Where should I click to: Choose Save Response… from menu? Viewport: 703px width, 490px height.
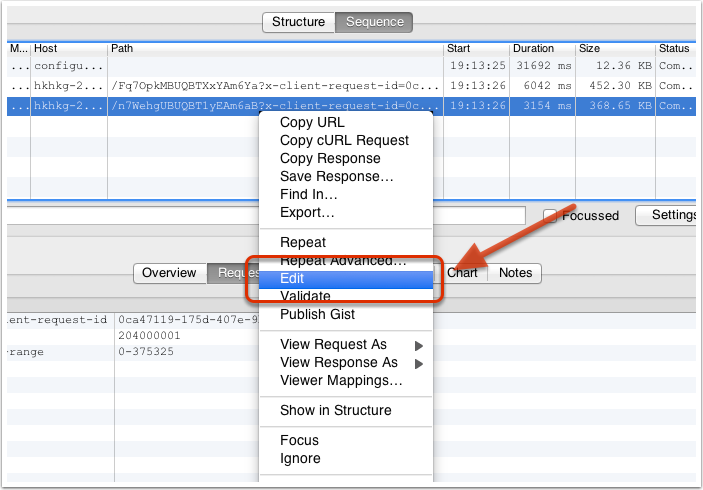click(x=336, y=176)
